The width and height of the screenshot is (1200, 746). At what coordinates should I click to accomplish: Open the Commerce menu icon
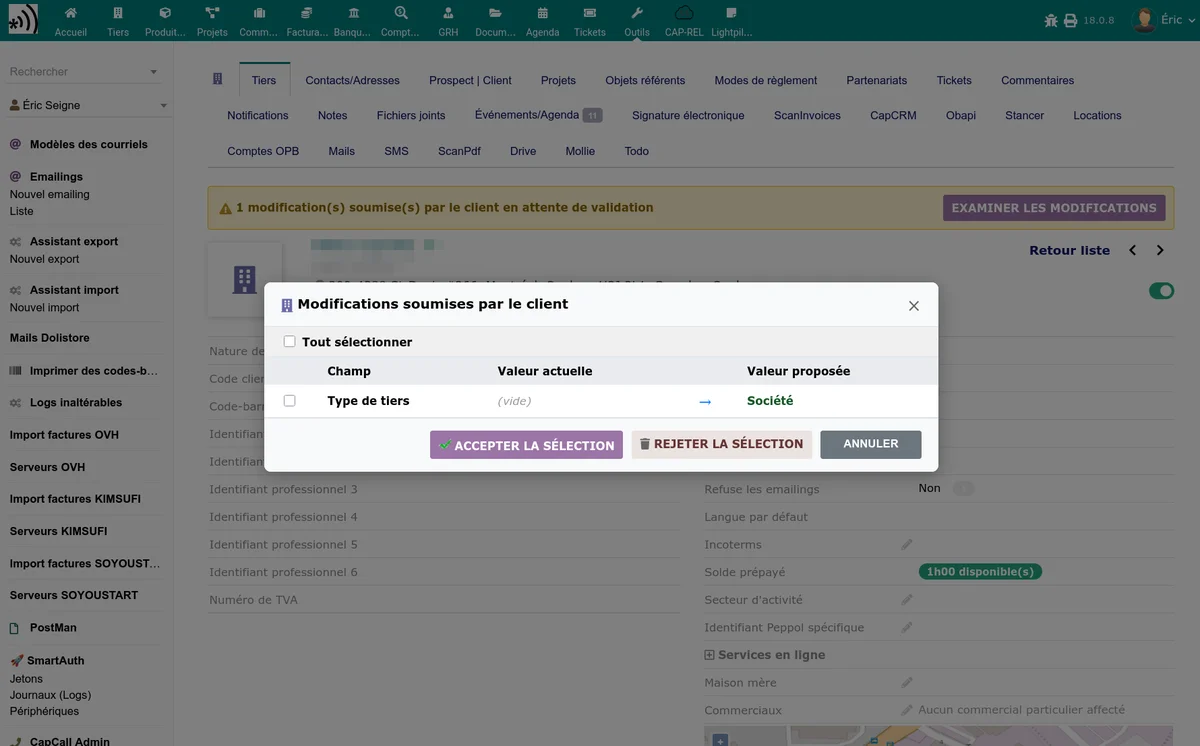tap(259, 13)
